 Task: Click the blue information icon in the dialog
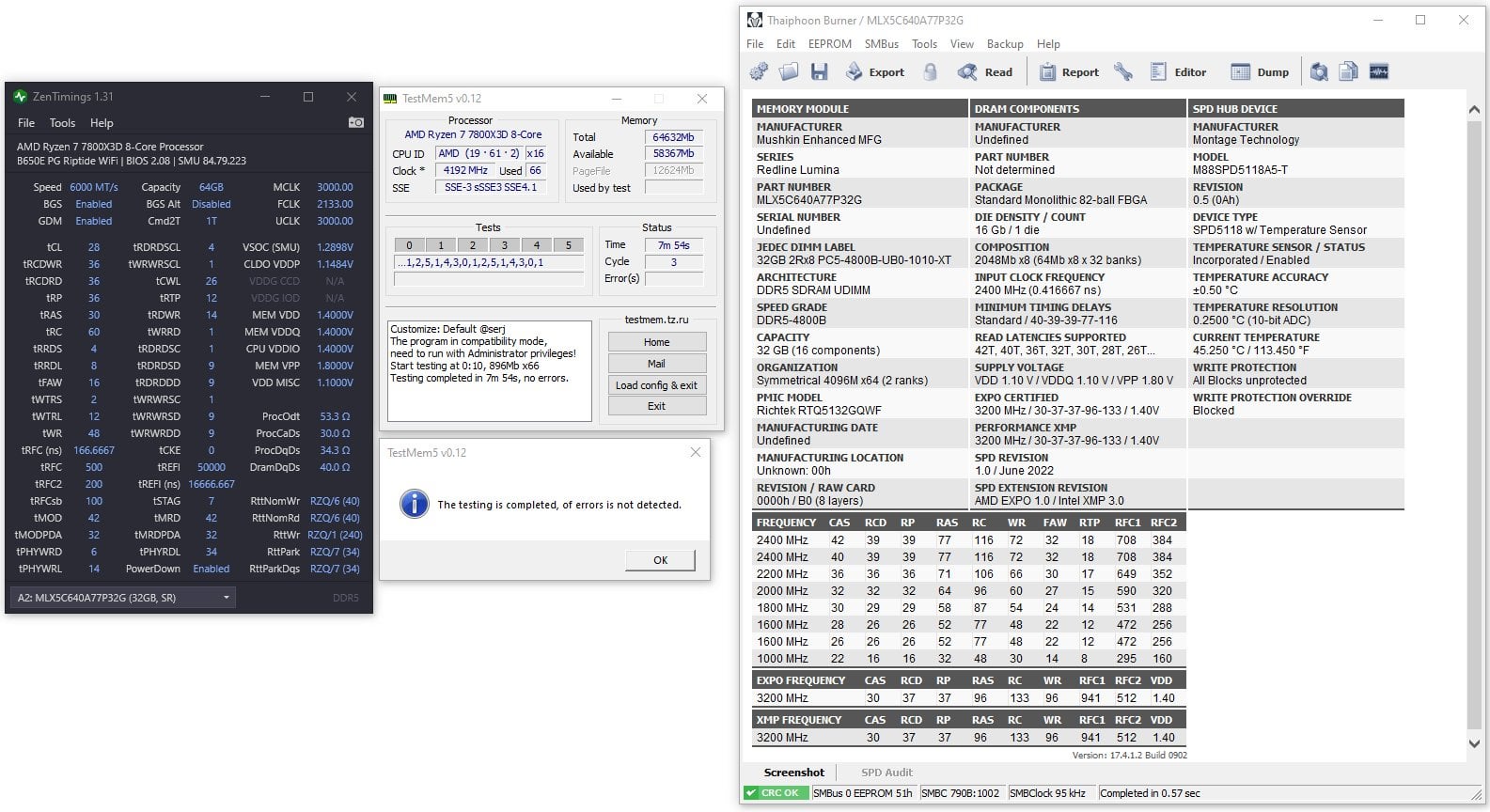pyautogui.click(x=415, y=504)
